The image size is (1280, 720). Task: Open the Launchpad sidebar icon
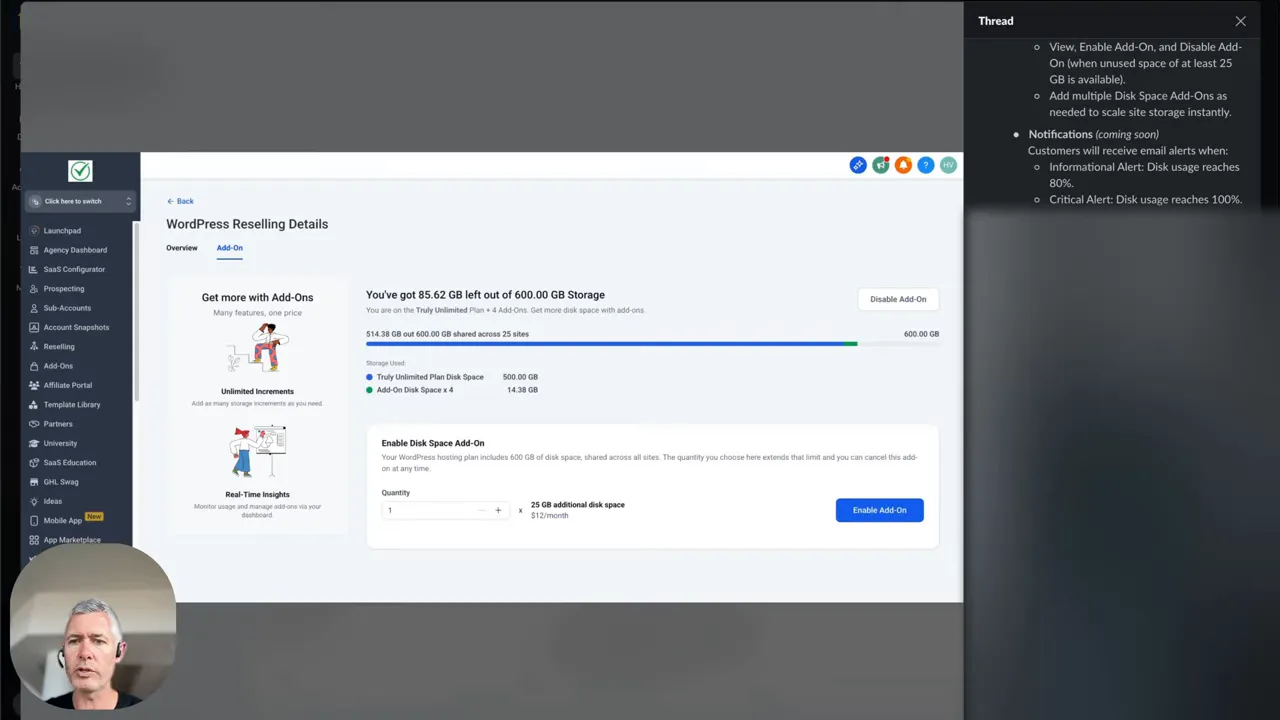(x=34, y=231)
